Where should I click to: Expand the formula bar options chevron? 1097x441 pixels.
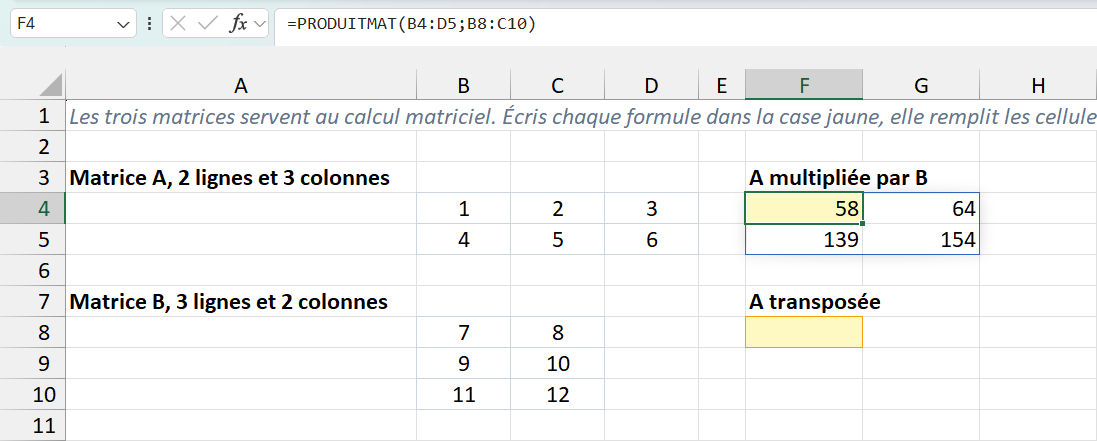[x=260, y=24]
